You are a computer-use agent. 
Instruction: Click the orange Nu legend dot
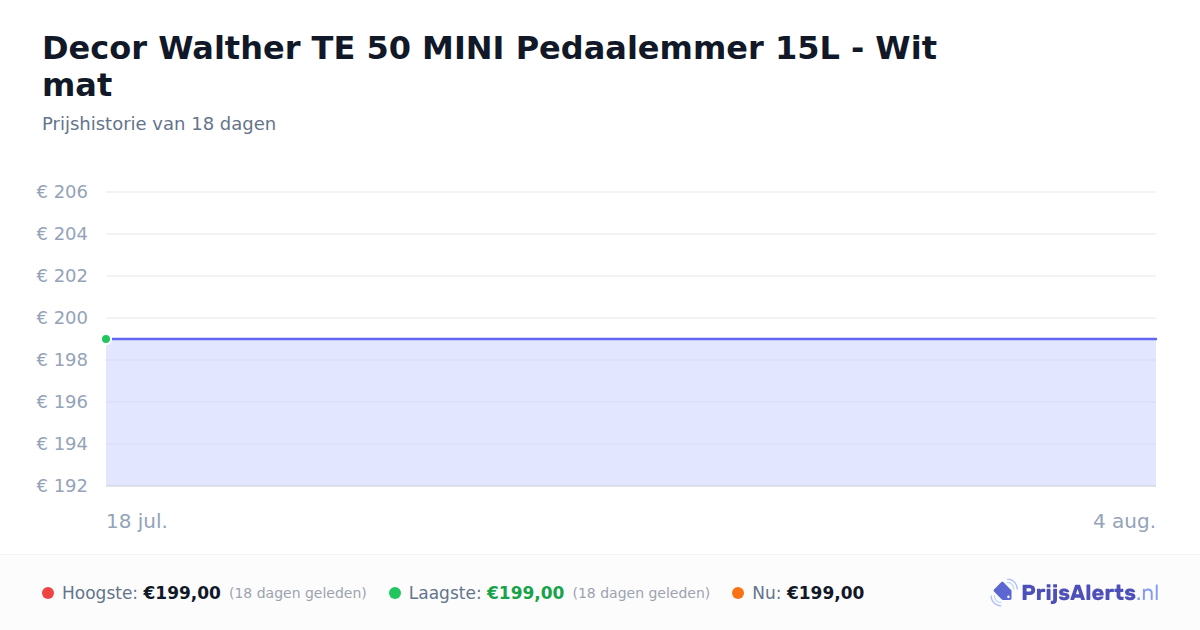(738, 593)
